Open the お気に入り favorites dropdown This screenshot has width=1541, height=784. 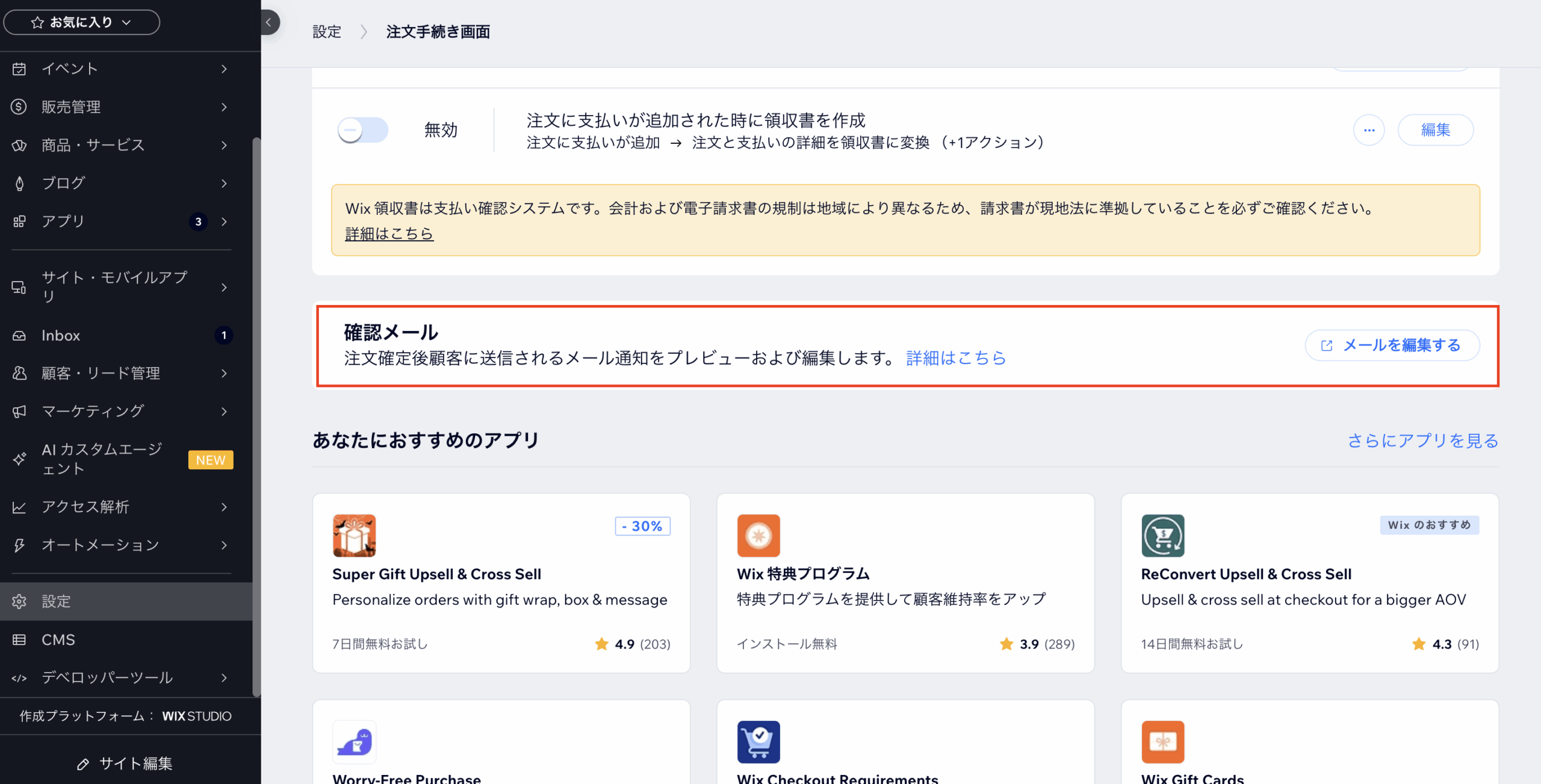coord(82,23)
